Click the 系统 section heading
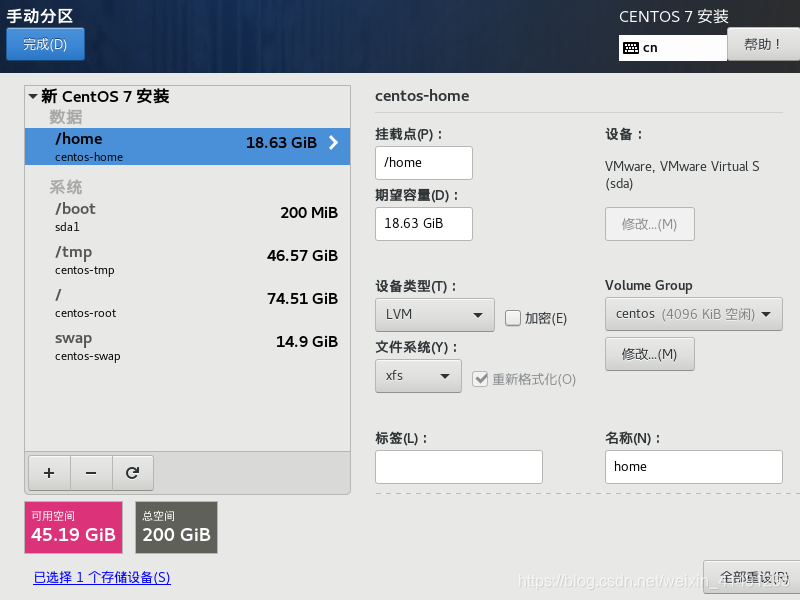 [65, 187]
